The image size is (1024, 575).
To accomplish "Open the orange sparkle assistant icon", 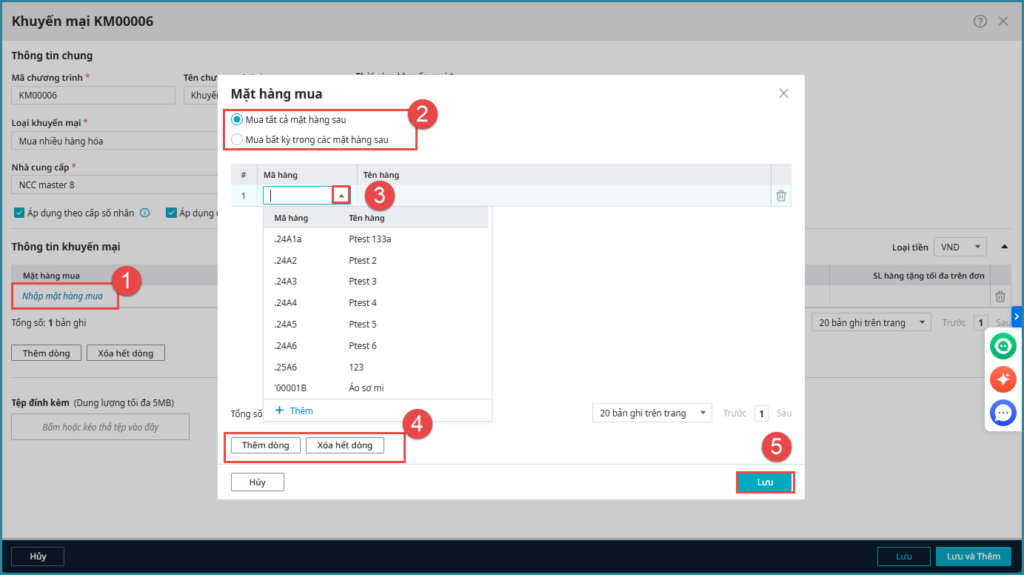I will tap(1003, 379).
